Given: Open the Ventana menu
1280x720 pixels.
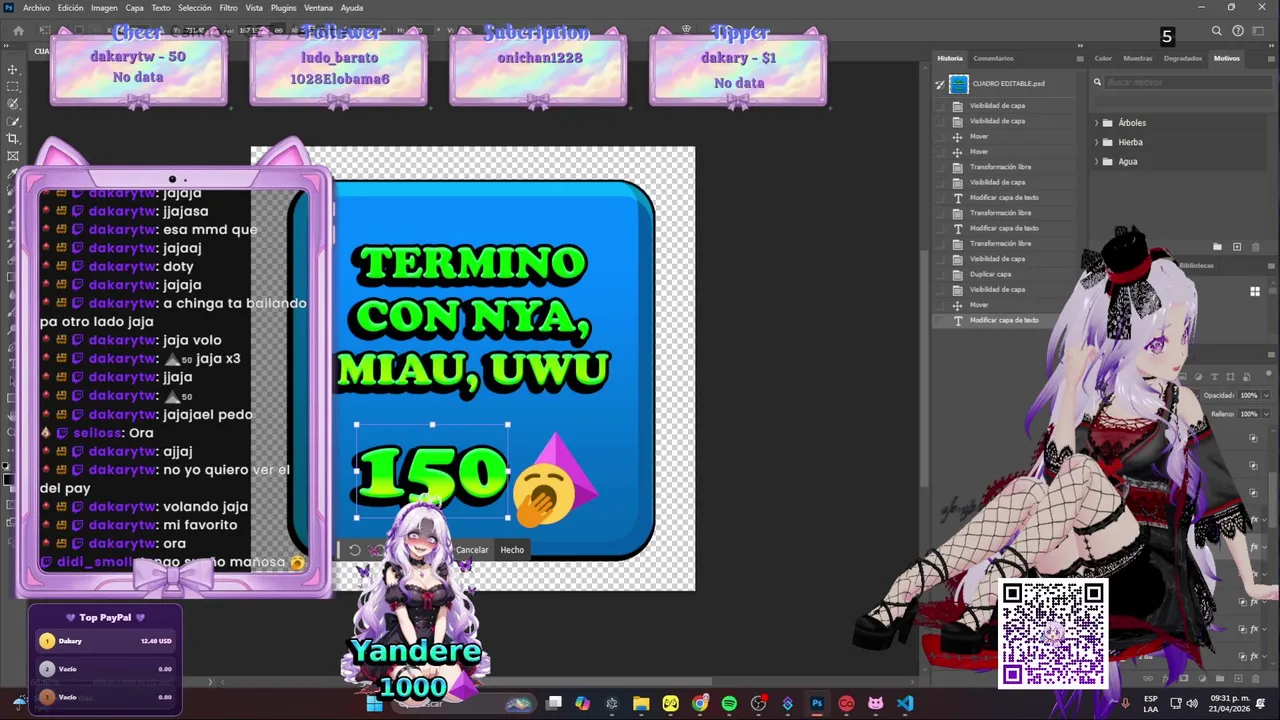Looking at the screenshot, I should click(318, 8).
